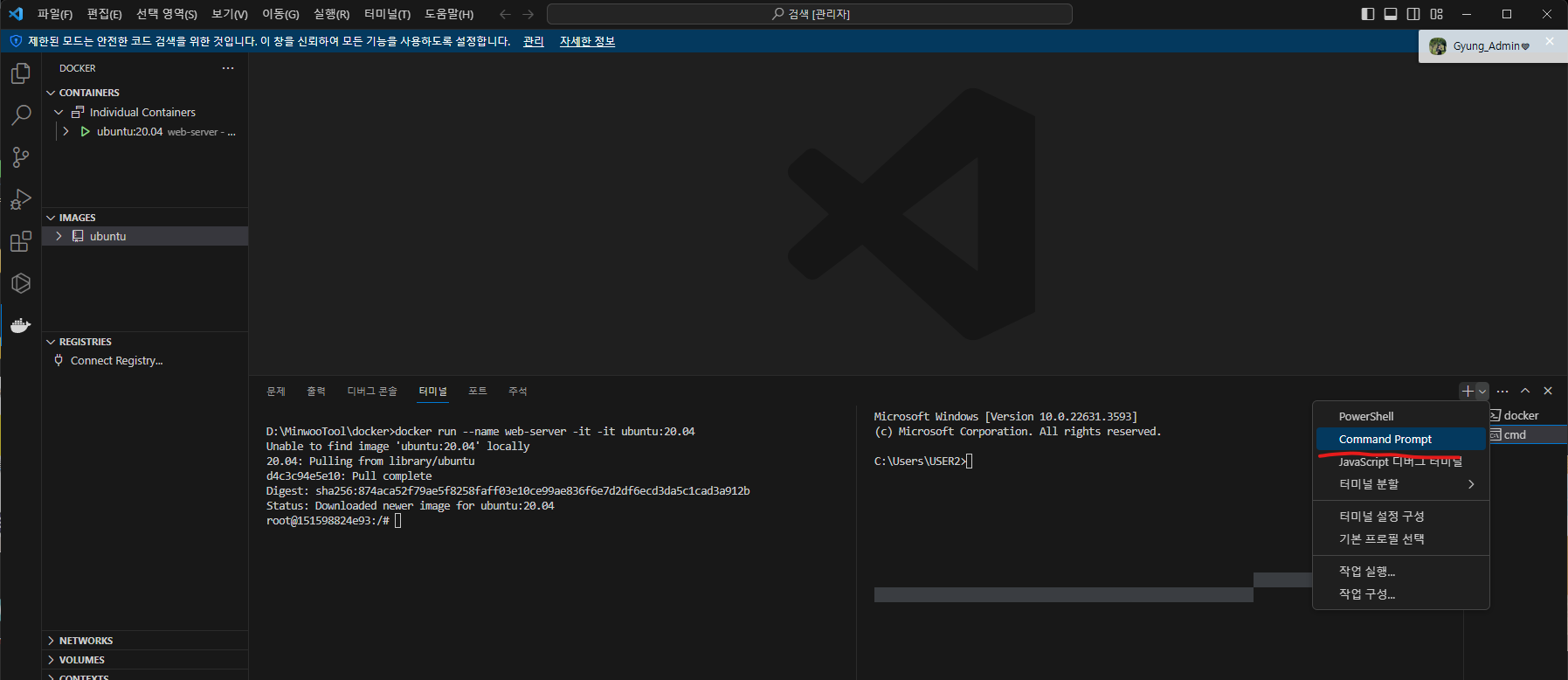Select 작업 실행... menu entry
The height and width of the screenshot is (680, 1568).
(x=1401, y=572)
